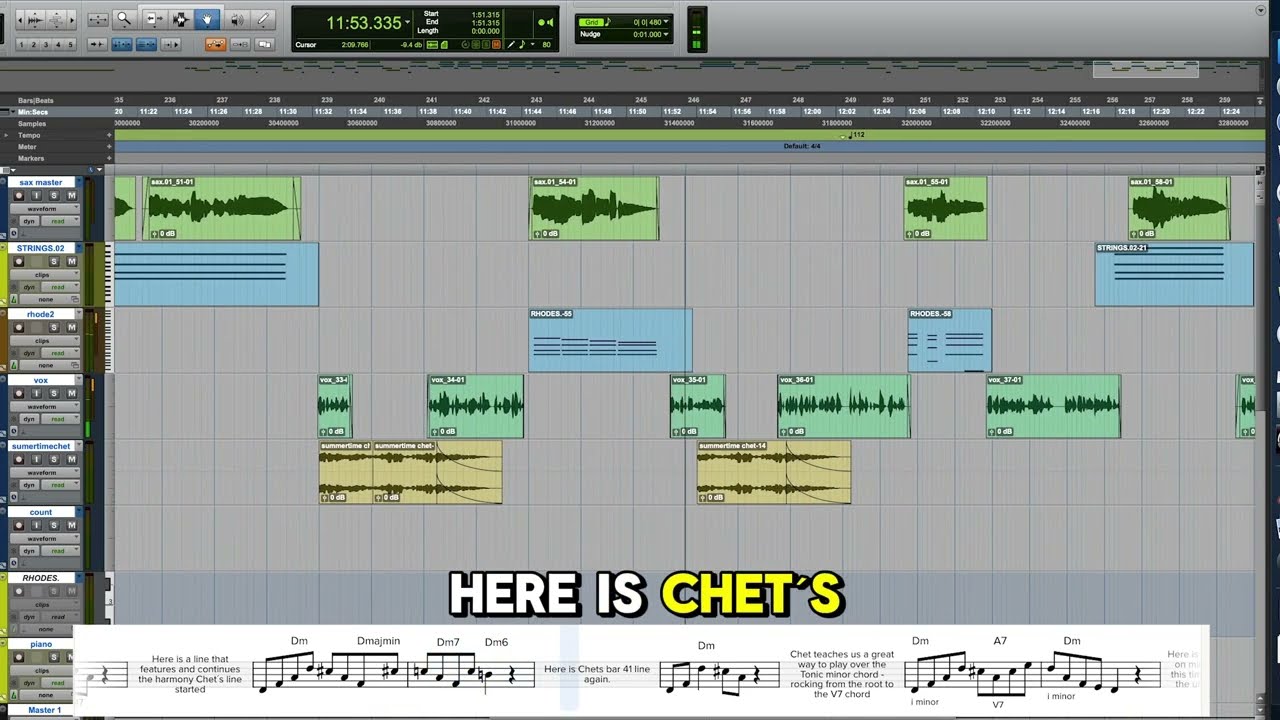The width and height of the screenshot is (1280, 720).
Task: Record-enable the sax master track
Action: [x=18, y=196]
